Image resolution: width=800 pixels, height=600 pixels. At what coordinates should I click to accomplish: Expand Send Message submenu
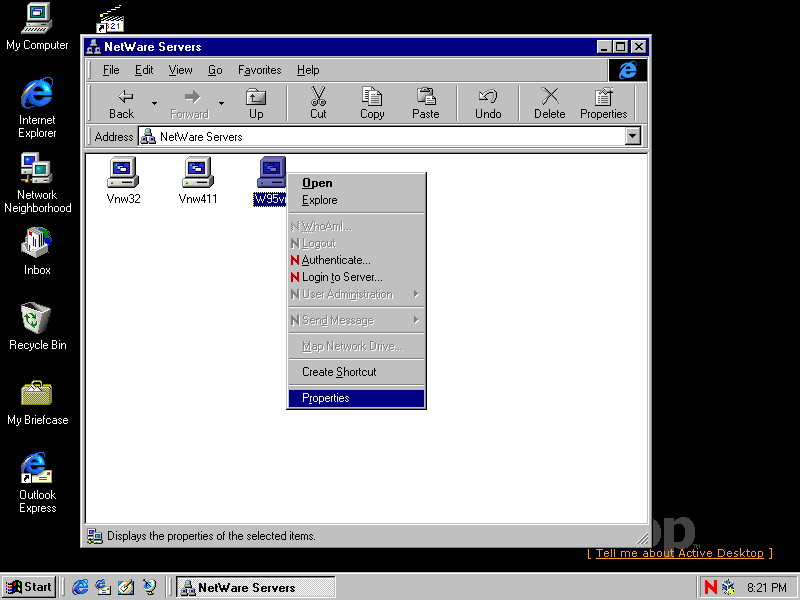click(356, 320)
